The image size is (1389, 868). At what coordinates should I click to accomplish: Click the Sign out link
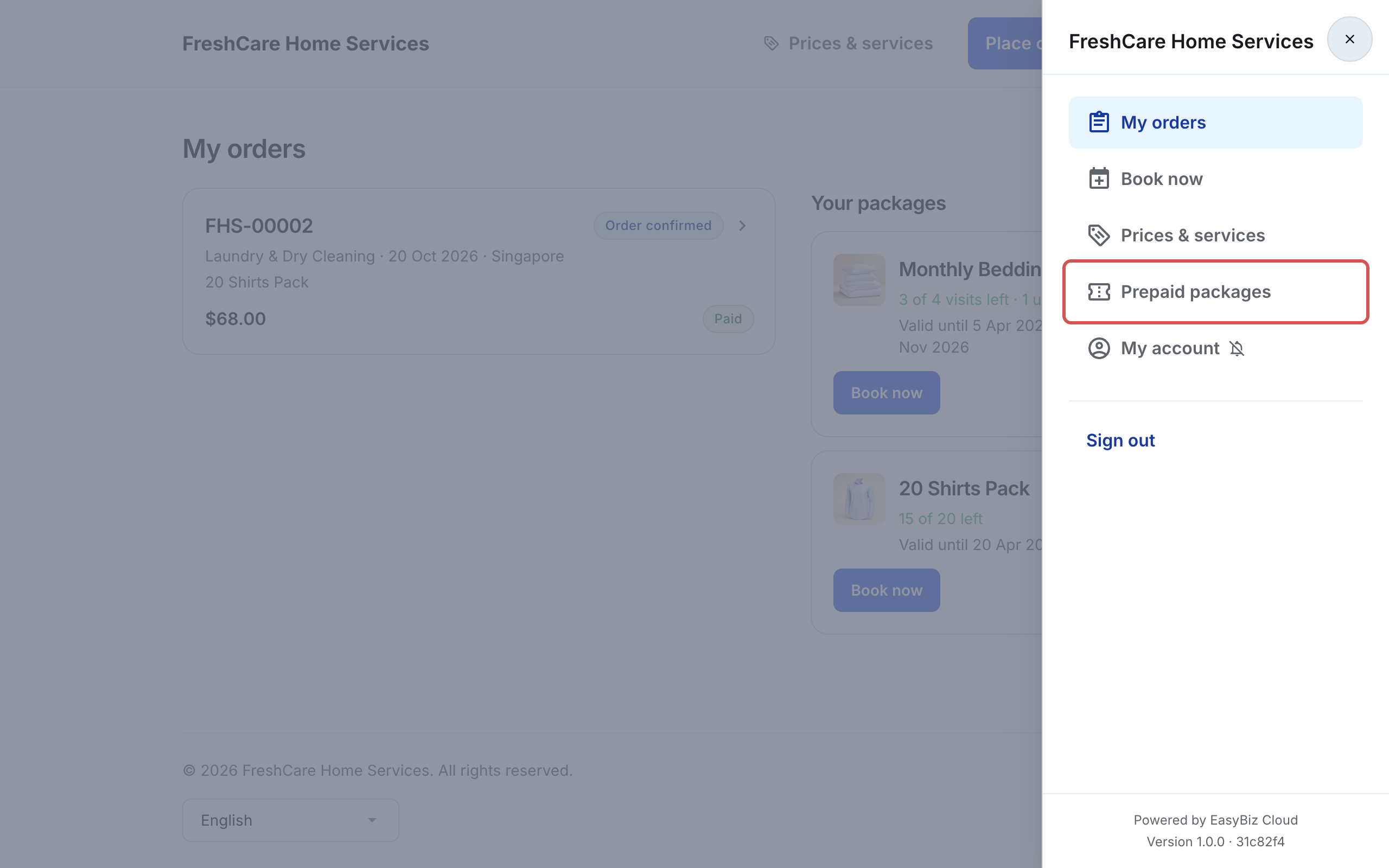1120,441
